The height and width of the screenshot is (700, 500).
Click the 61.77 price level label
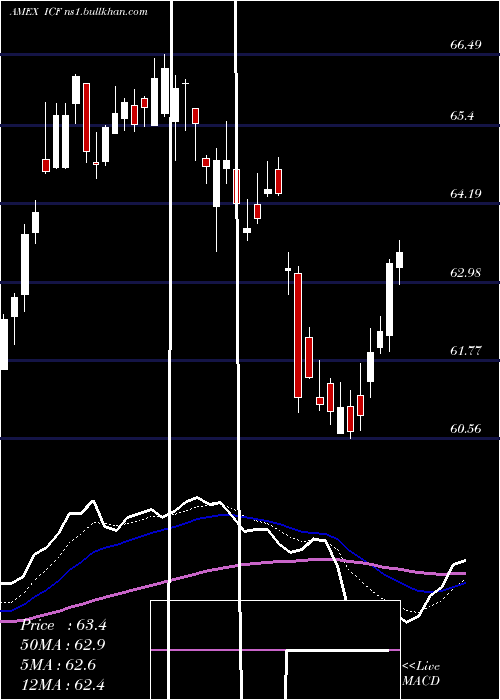466,351
